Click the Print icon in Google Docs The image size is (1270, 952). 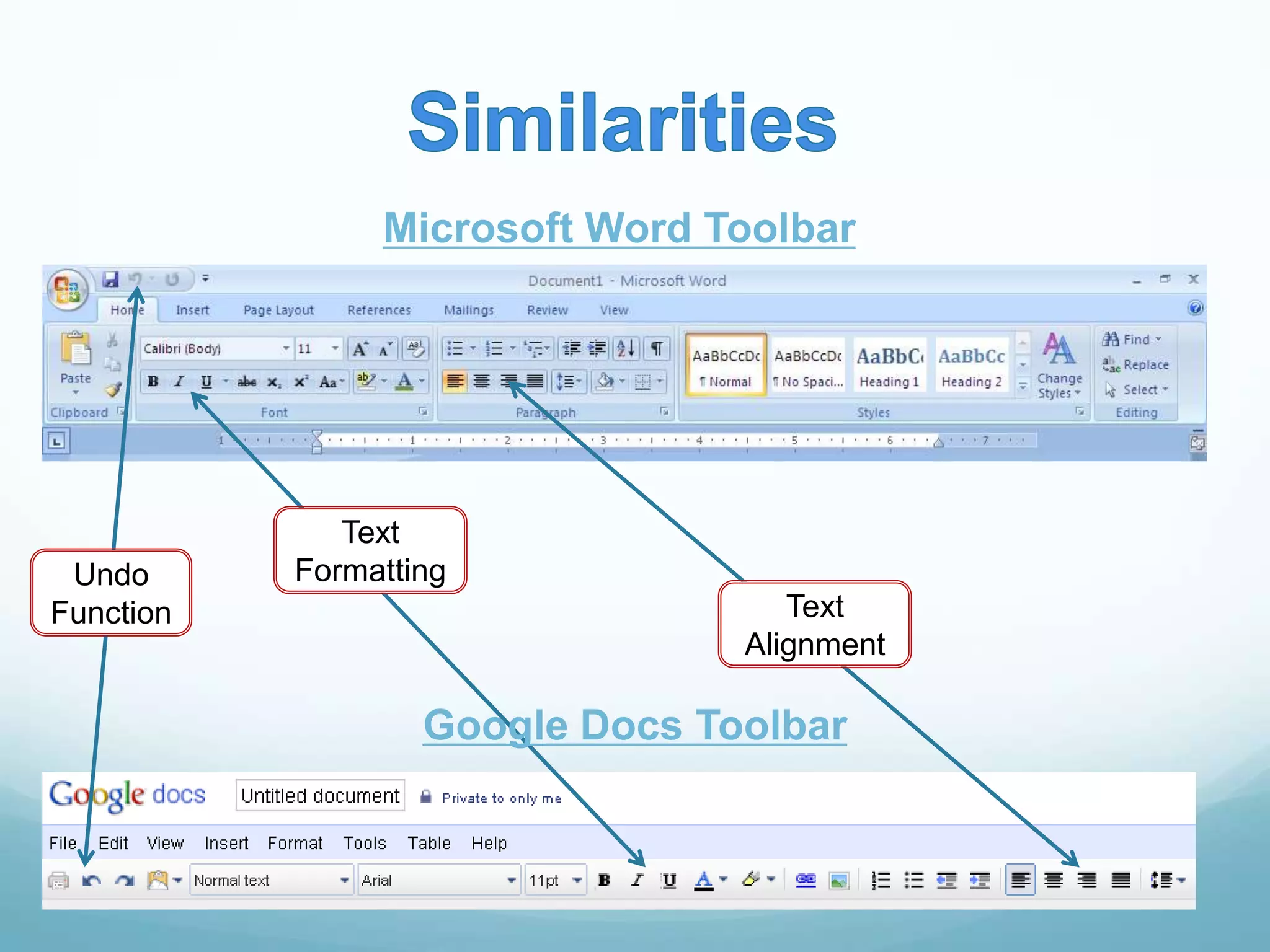pyautogui.click(x=59, y=880)
